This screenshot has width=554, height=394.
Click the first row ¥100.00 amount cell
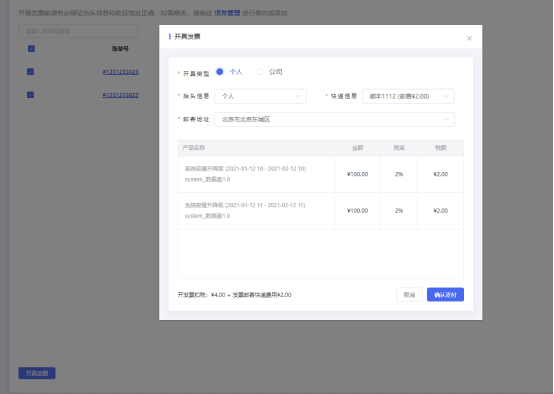click(x=358, y=174)
